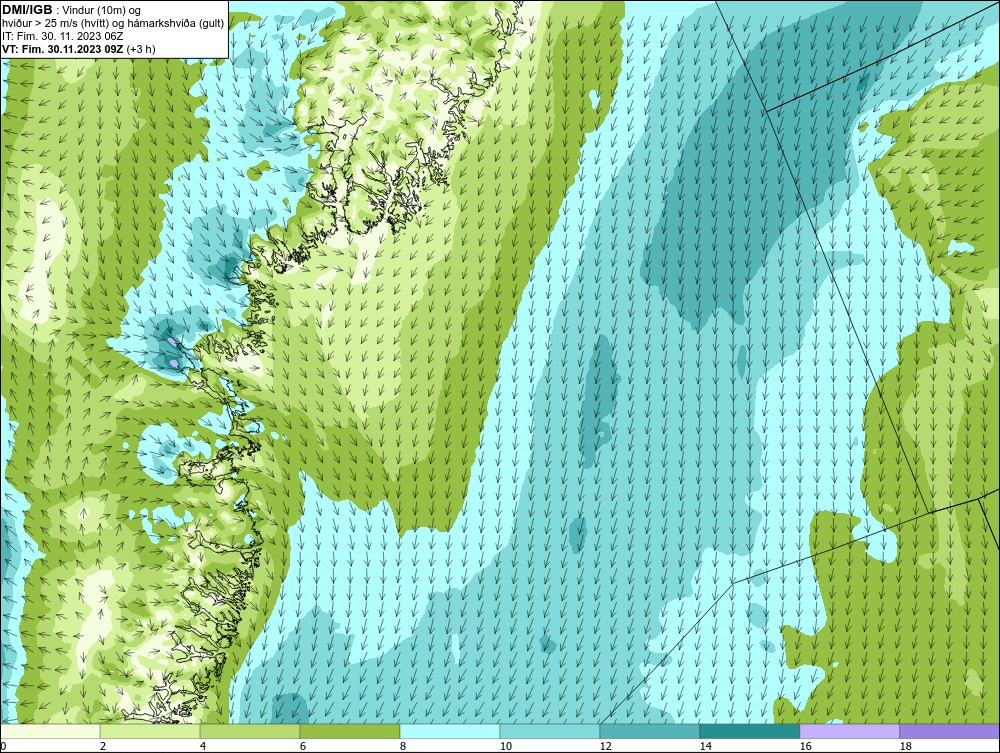Screen dimensions: 1000x753
Task: Click 'Vindur (10m) og' label text
Action: click(103, 11)
